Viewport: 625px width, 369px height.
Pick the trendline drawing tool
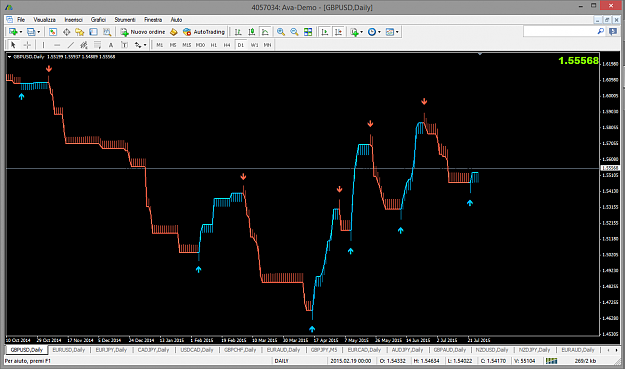(71, 45)
